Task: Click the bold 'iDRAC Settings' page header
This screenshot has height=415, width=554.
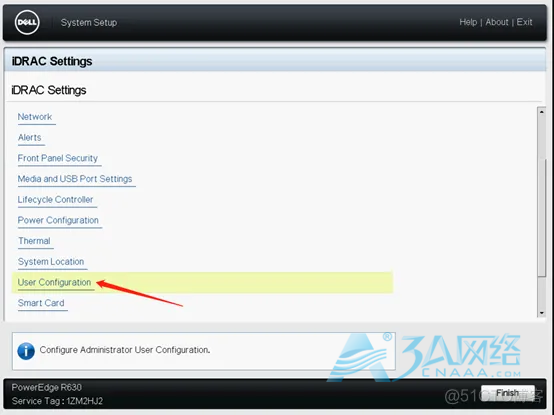Action: tap(52, 61)
